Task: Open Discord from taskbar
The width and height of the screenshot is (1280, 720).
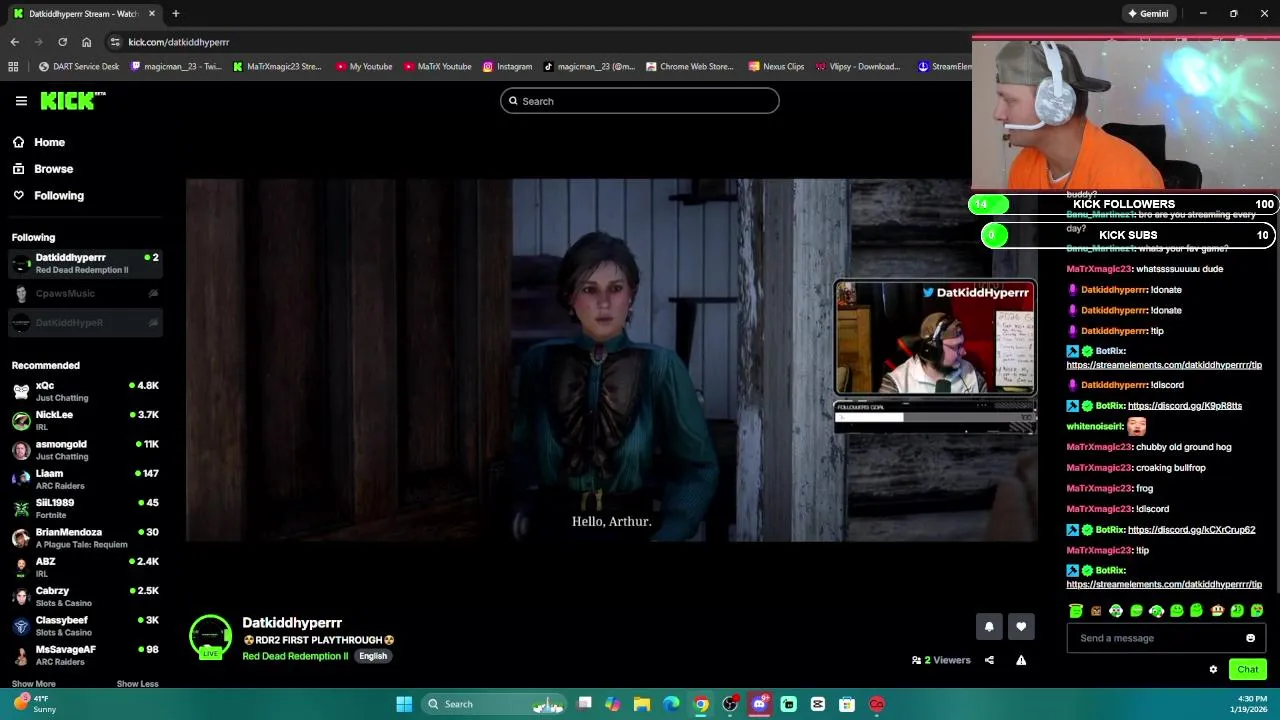Action: pyautogui.click(x=759, y=704)
